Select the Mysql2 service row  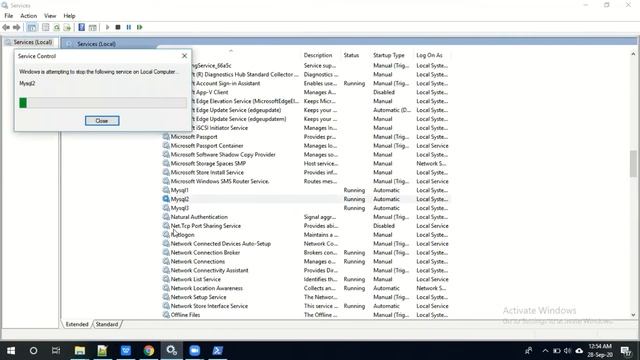(305, 199)
